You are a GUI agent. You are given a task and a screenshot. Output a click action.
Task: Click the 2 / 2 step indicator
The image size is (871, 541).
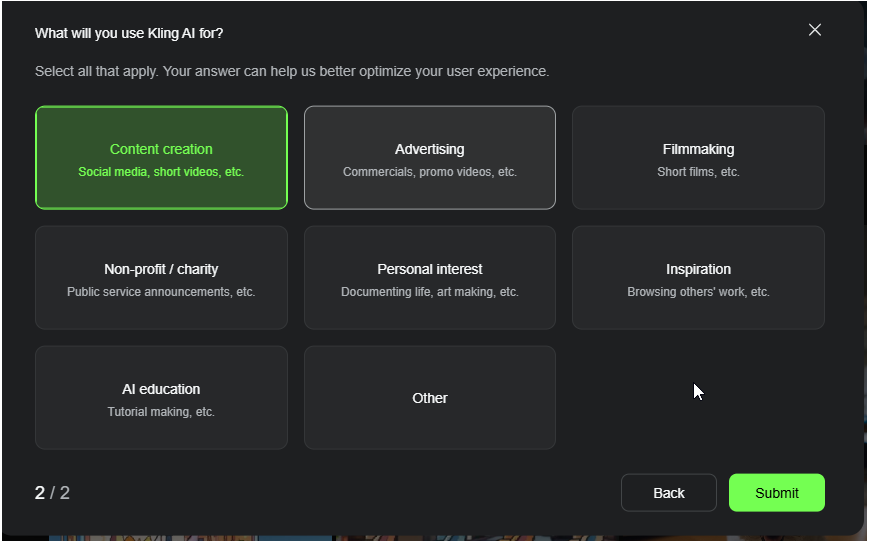[52, 492]
